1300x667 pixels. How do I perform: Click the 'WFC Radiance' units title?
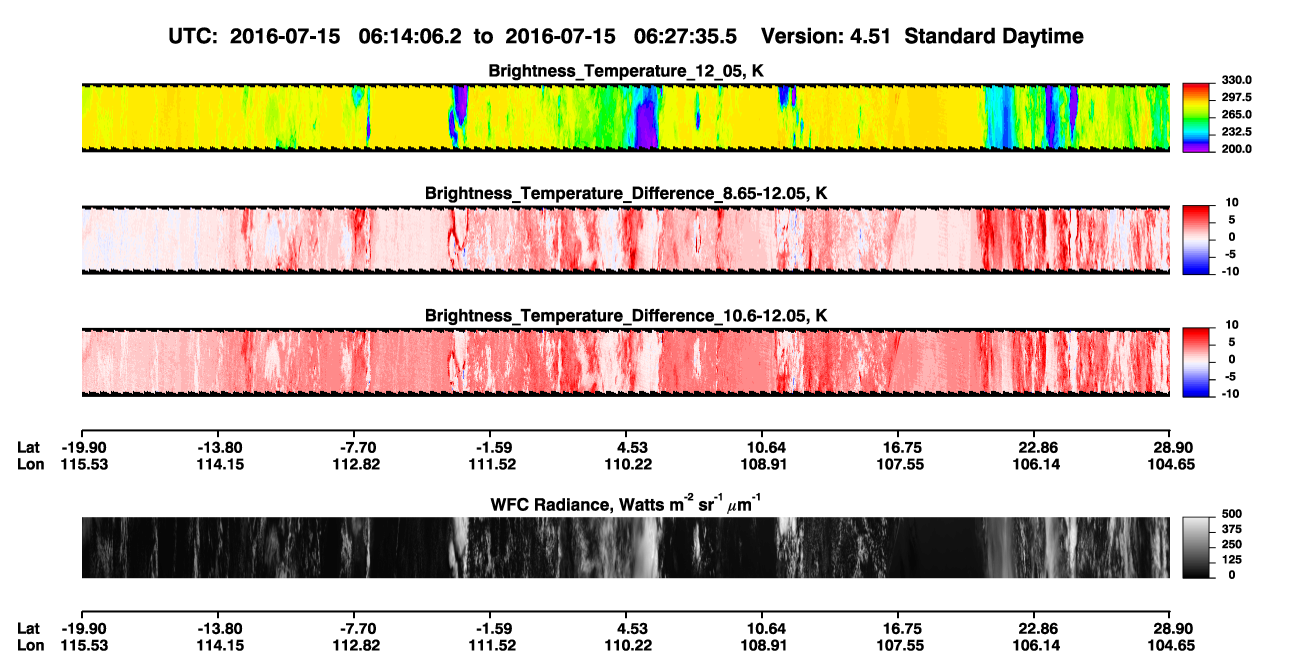626,503
